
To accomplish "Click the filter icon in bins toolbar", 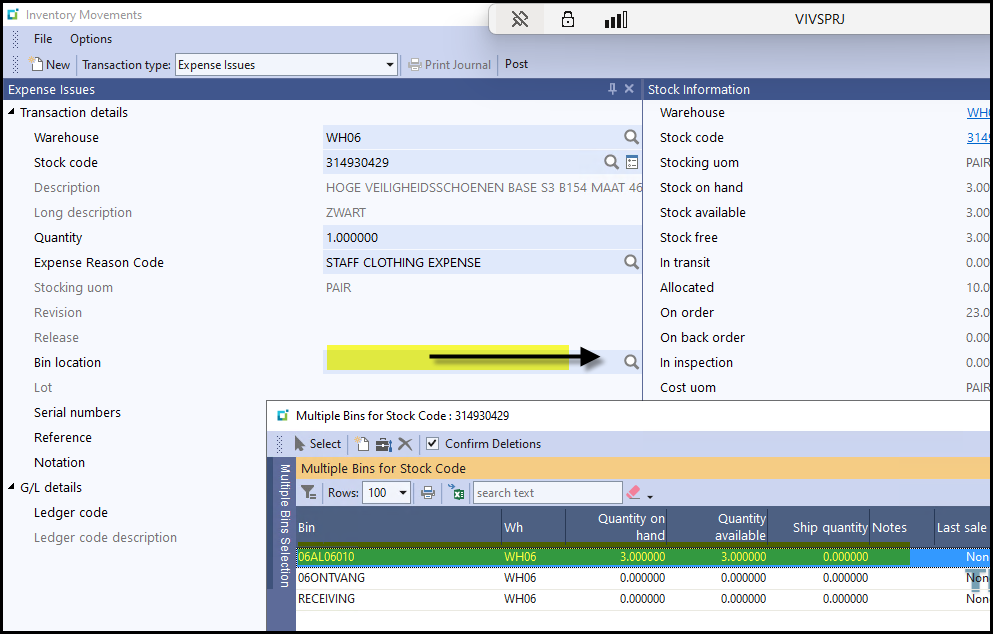I will tap(309, 492).
